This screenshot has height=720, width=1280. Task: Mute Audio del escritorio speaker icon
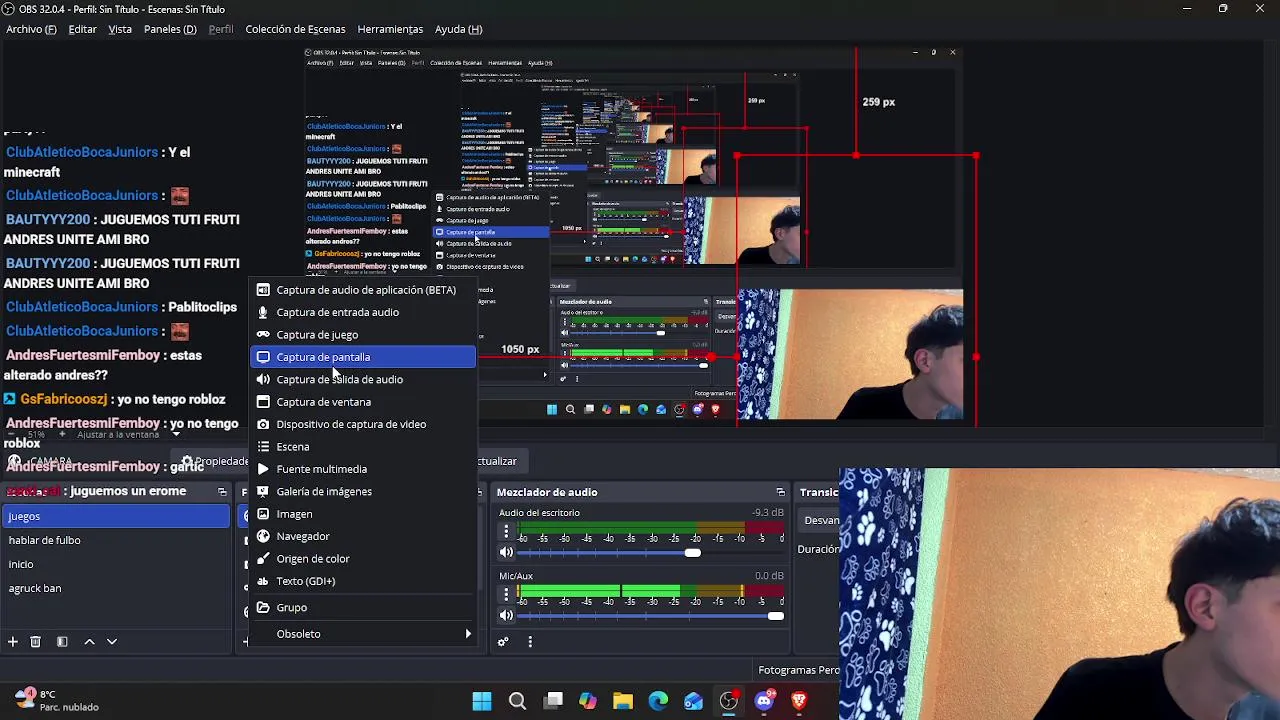pos(506,553)
